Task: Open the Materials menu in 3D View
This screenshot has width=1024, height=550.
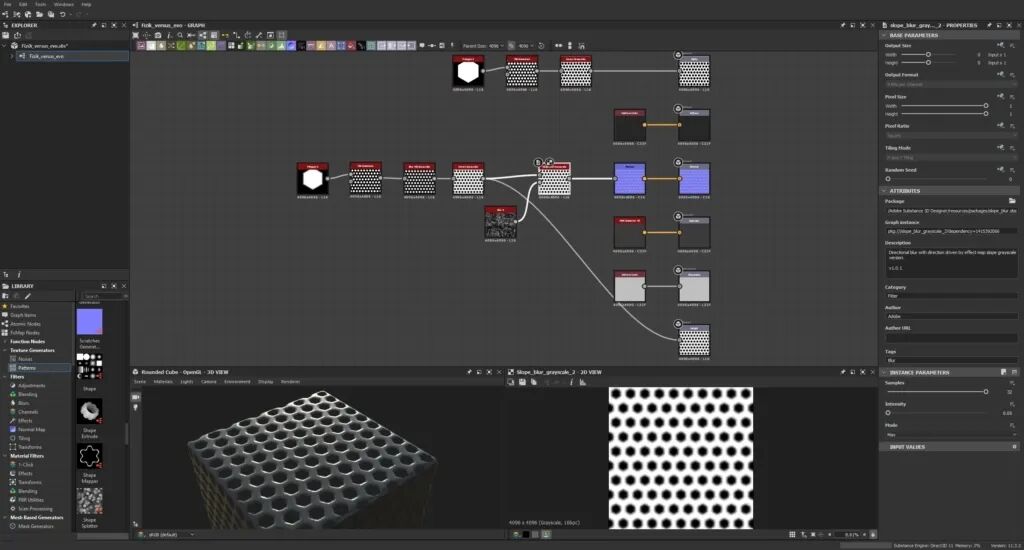Action: (163, 381)
